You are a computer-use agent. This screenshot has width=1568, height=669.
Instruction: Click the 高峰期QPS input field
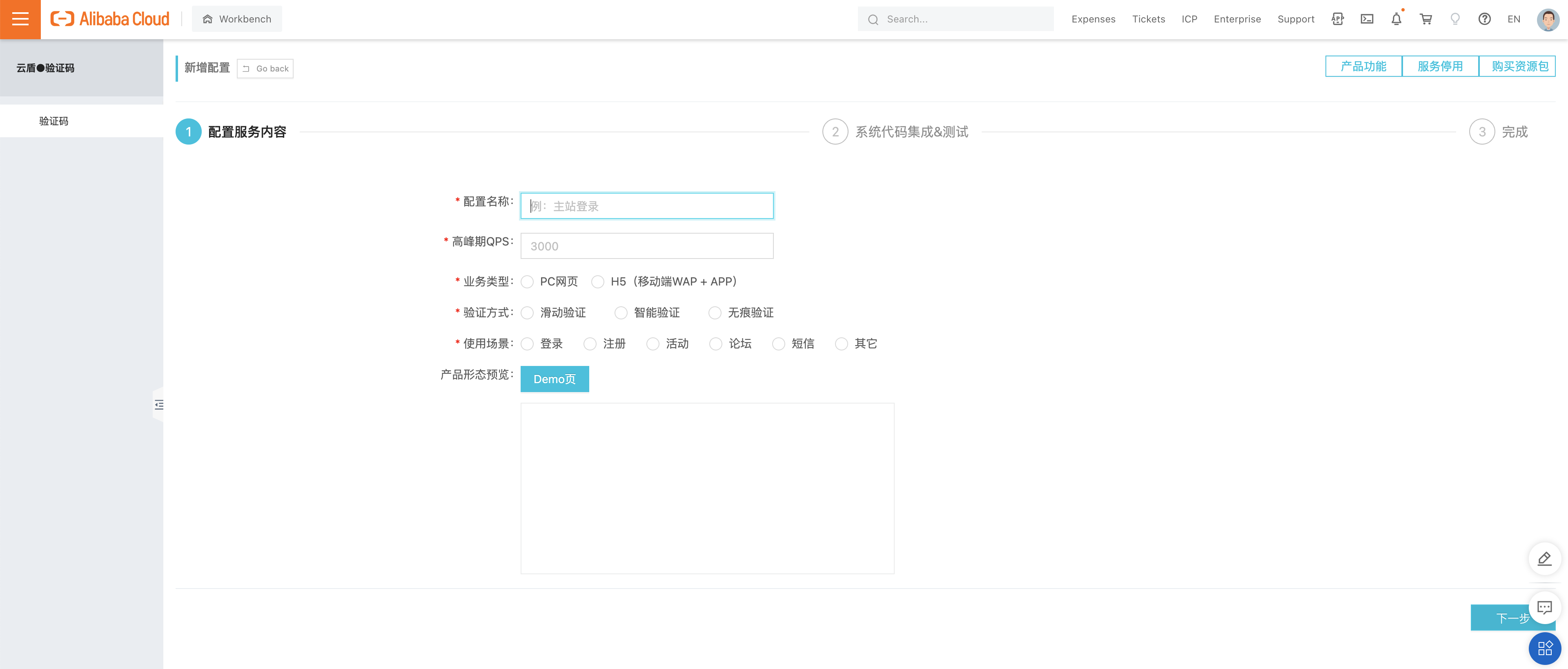click(648, 245)
